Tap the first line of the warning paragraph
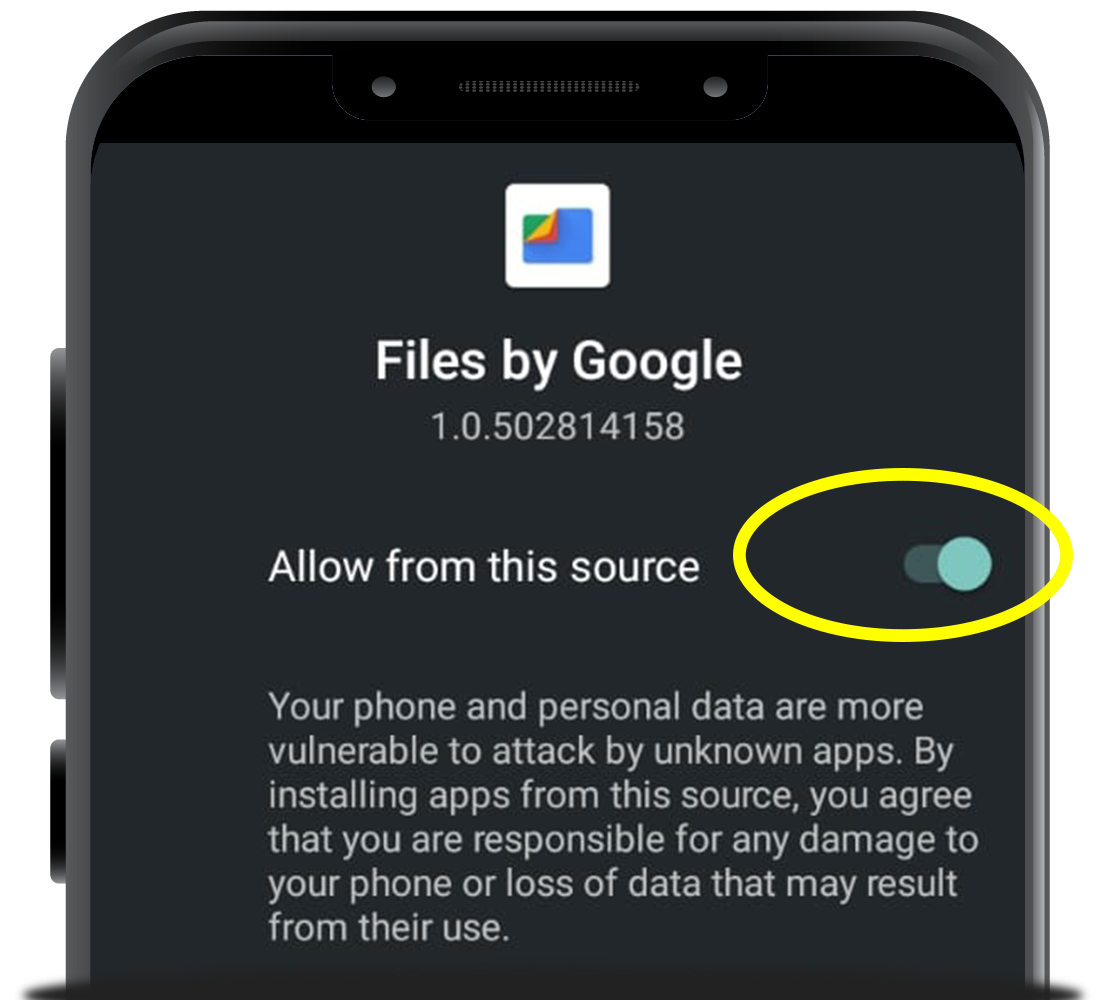Image resolution: width=1100 pixels, height=1000 pixels. pos(596,707)
